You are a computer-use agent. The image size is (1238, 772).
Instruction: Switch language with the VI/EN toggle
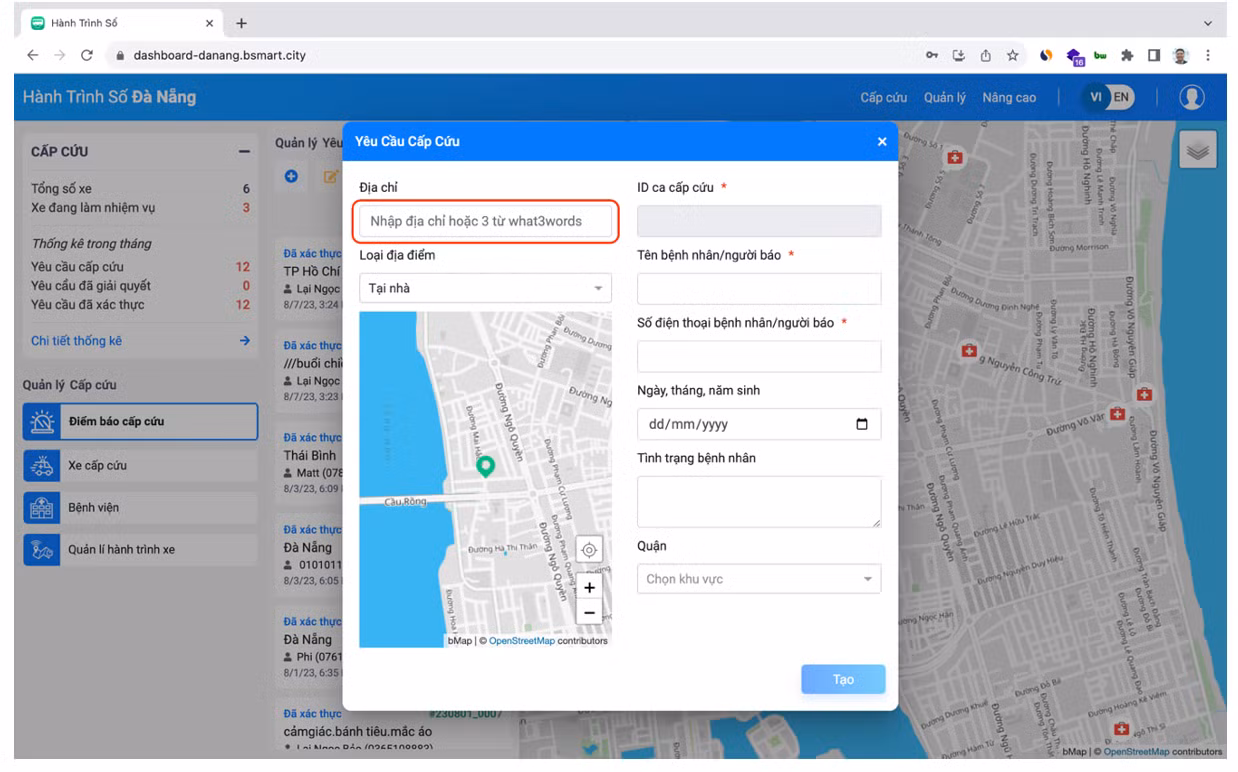1108,97
